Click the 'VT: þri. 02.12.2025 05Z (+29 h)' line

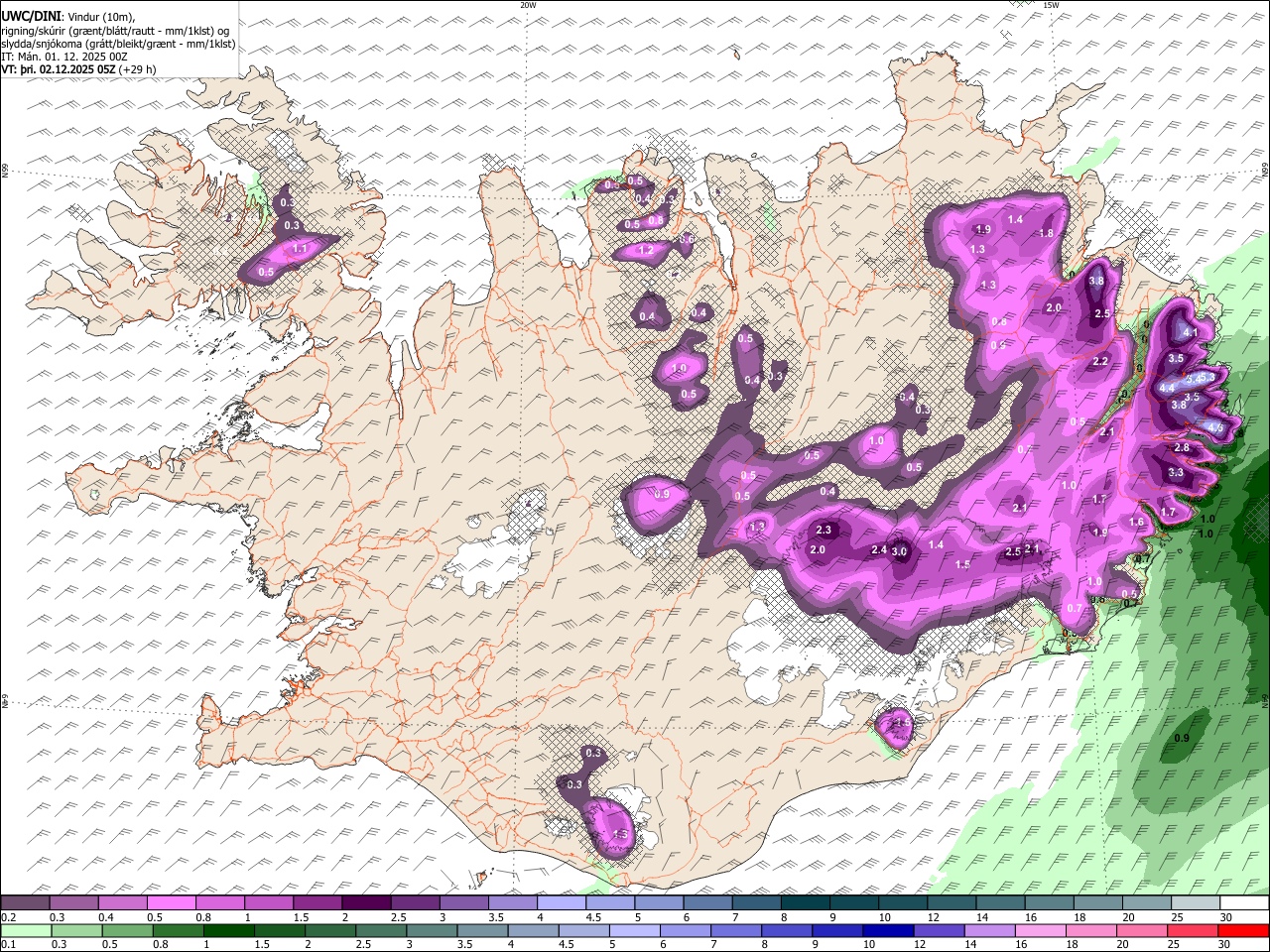[x=78, y=69]
